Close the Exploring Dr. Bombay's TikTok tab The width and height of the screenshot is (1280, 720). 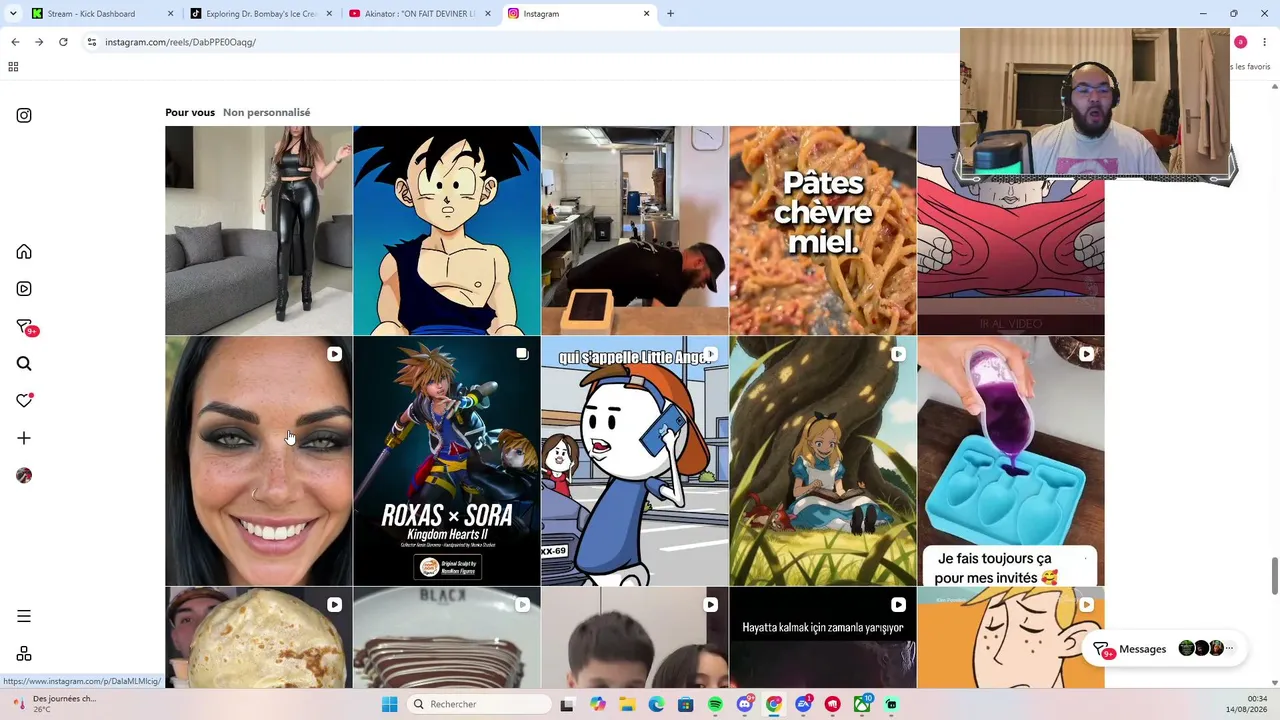(x=329, y=14)
